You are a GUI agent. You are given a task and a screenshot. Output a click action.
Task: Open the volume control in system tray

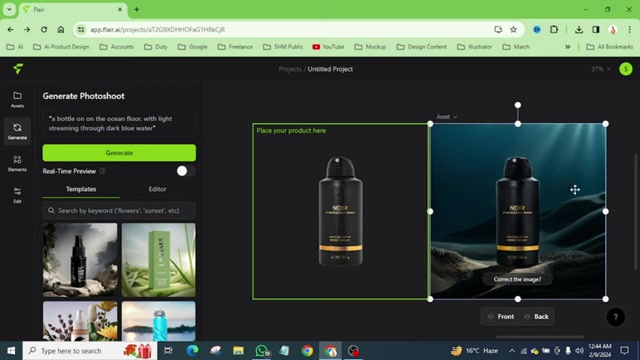tap(579, 351)
